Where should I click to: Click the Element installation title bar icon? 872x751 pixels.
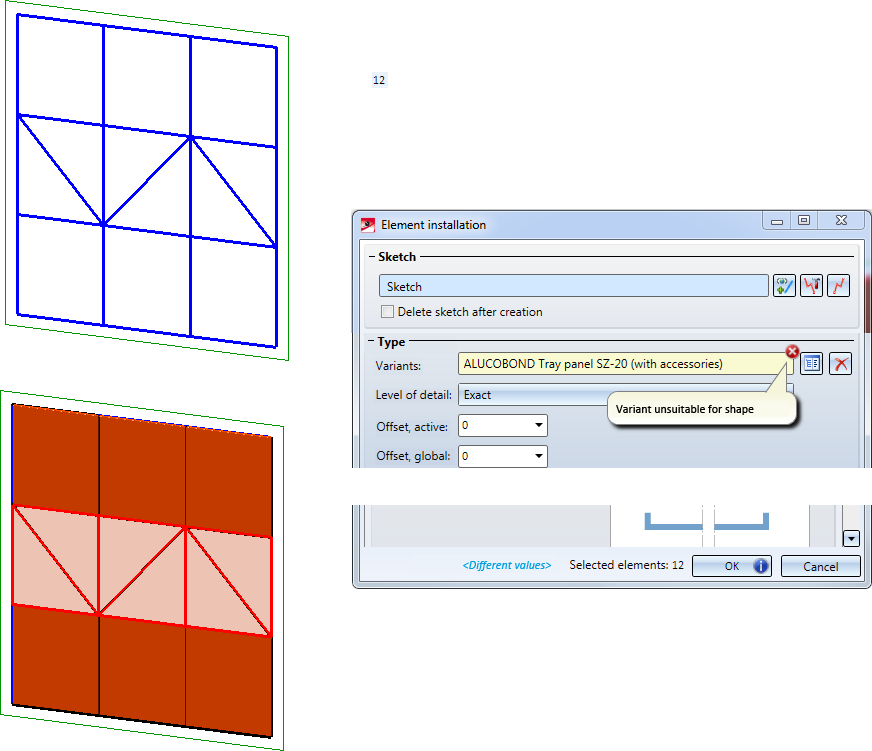[x=368, y=225]
